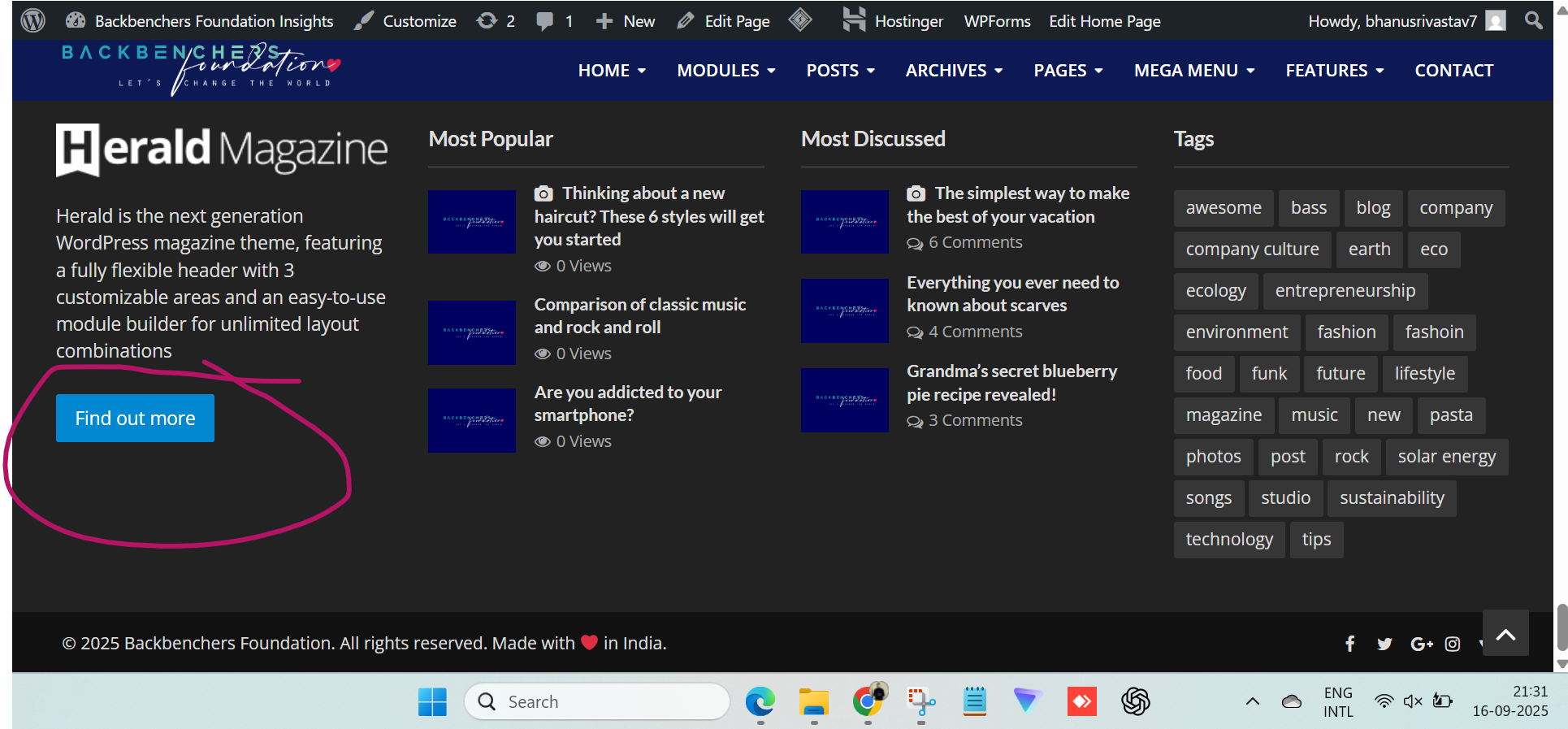
Task: Click the 4 Comments link
Action: [x=964, y=332]
